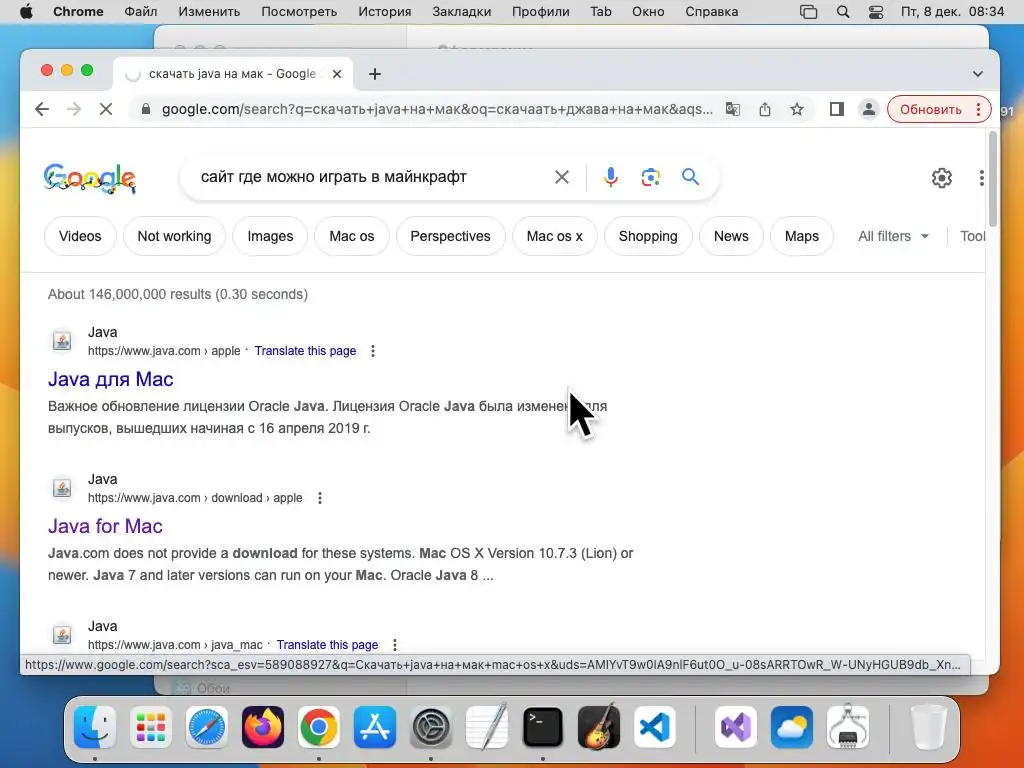This screenshot has height=768, width=1024.
Task: Click 'Translate this page' for java_mac result
Action: 327,645
